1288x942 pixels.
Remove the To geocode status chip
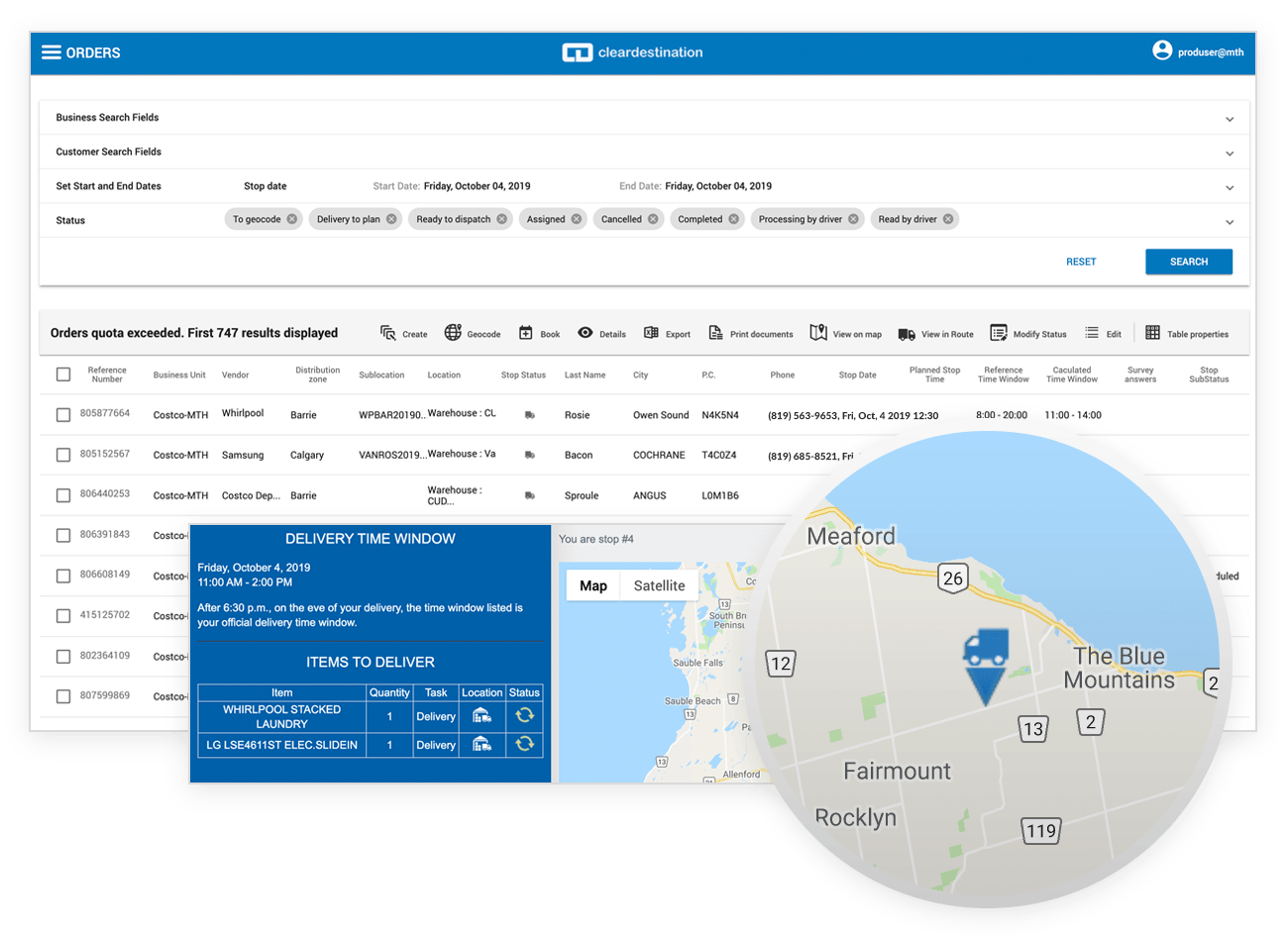tap(292, 219)
